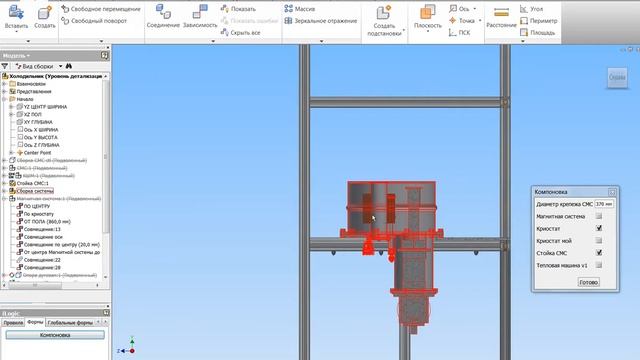Click the Точка (Point) tool
640x360 pixels.
(462, 20)
